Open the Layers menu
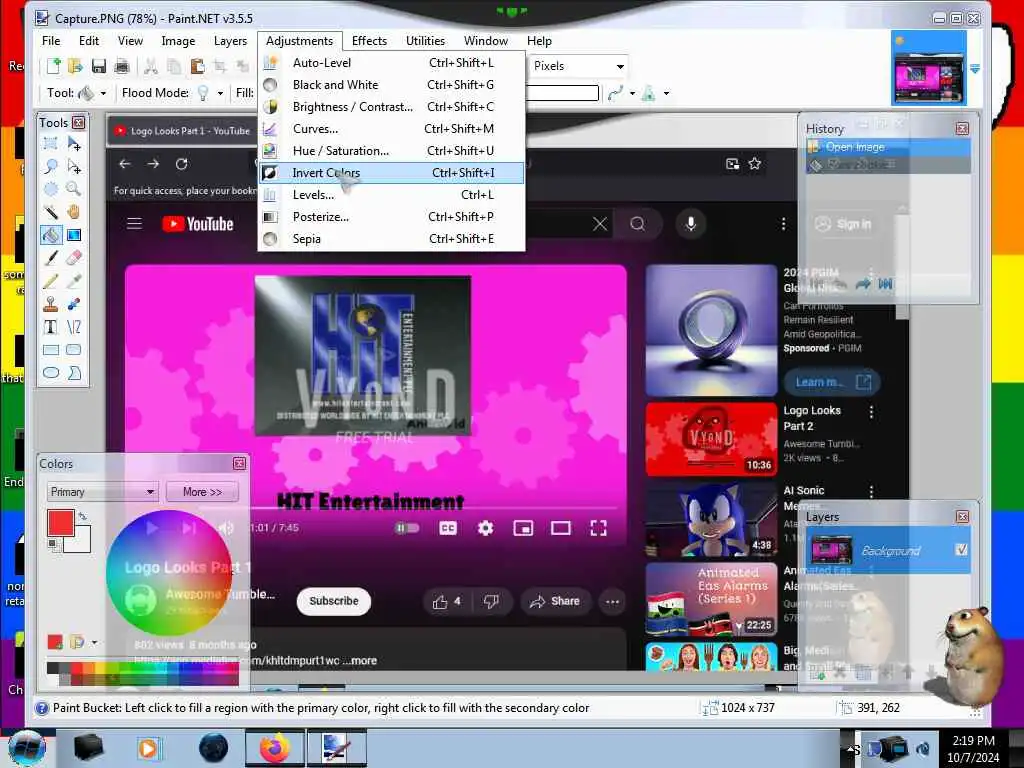 [x=230, y=40]
